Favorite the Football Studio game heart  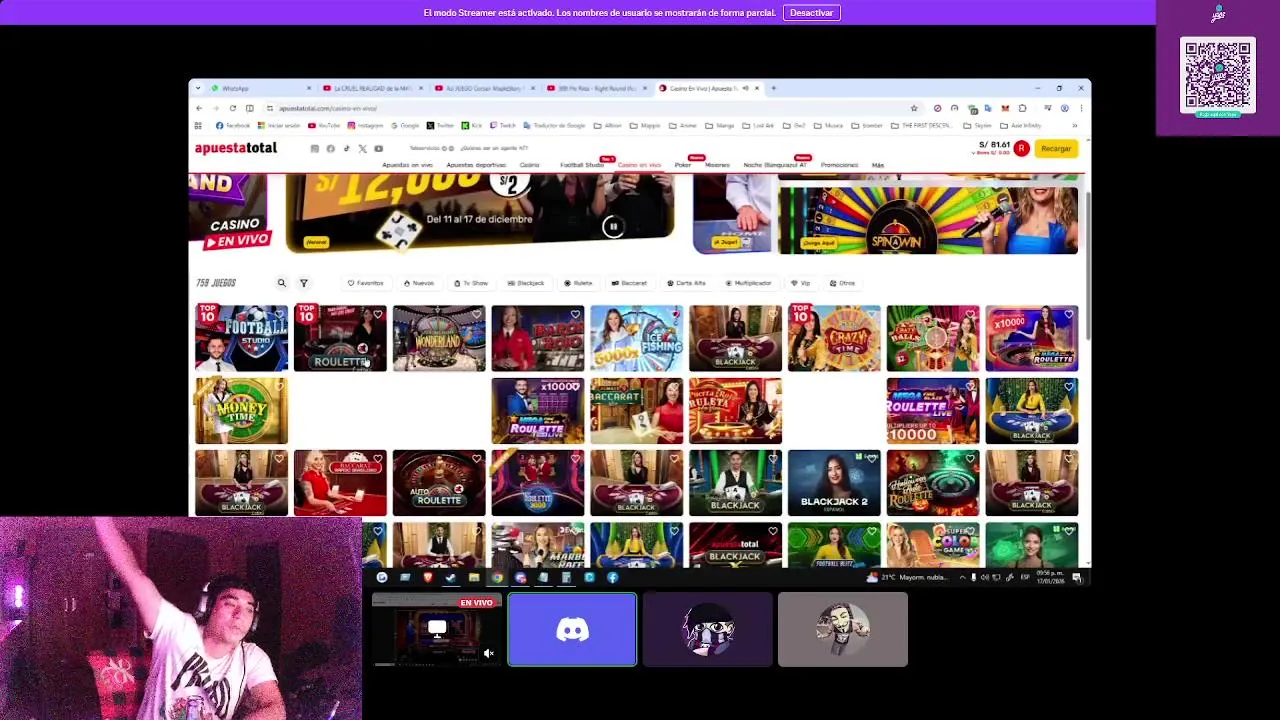pos(279,315)
